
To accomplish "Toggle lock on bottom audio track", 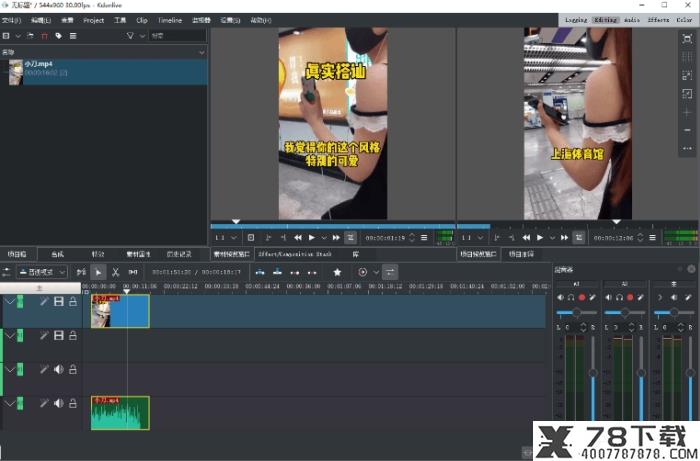I will pos(73,403).
